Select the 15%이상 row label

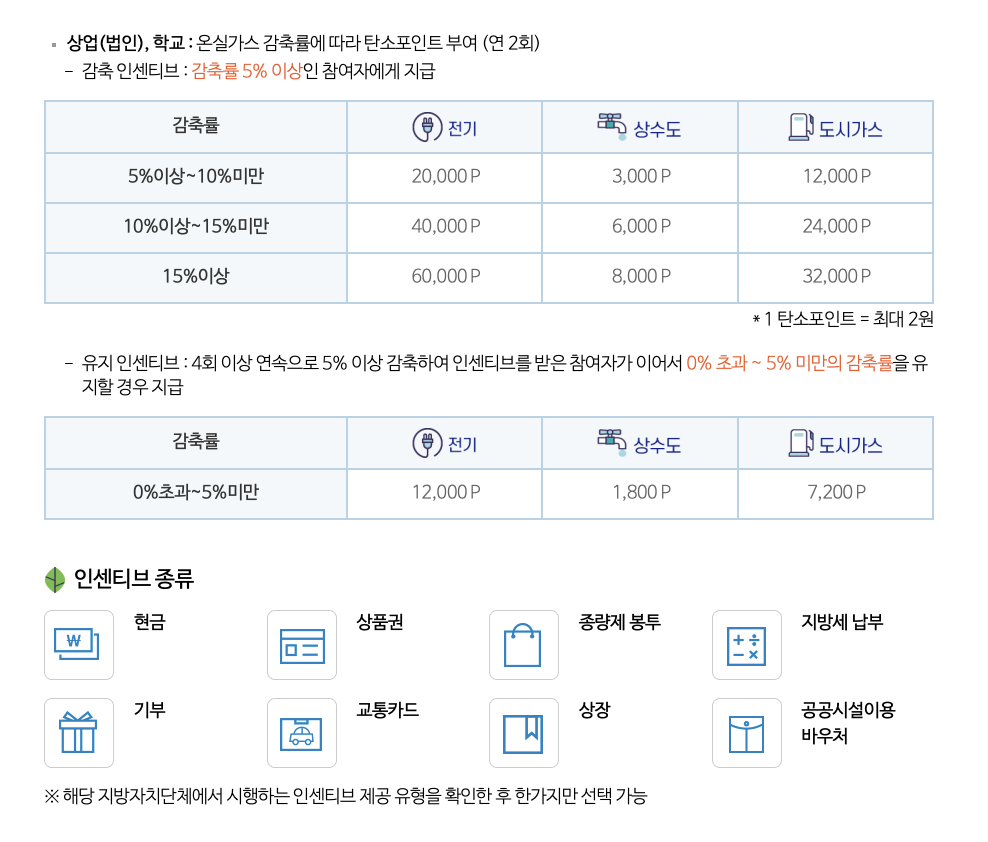(x=195, y=277)
